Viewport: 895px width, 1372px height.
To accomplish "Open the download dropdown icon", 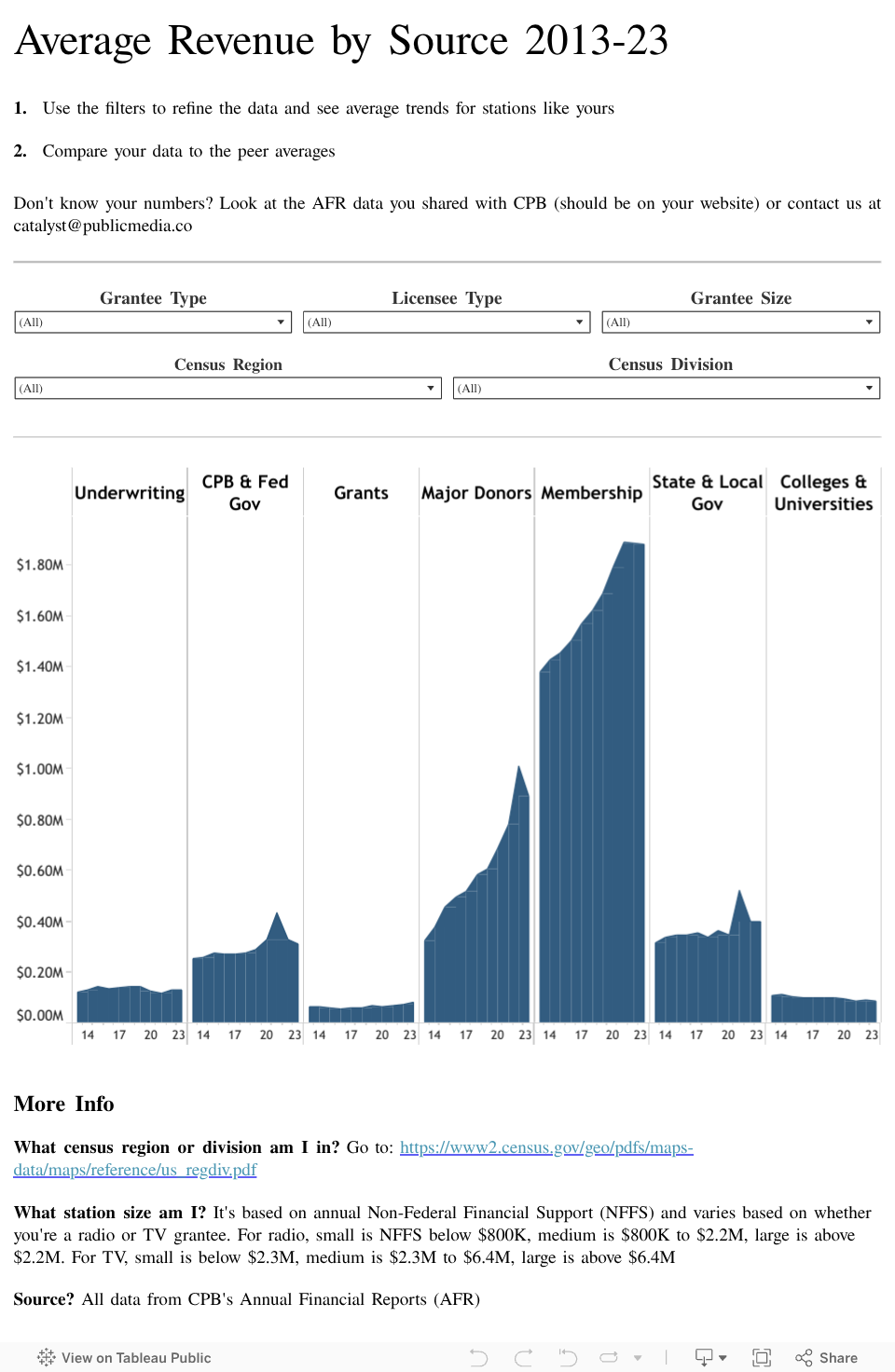I will point(710,1358).
